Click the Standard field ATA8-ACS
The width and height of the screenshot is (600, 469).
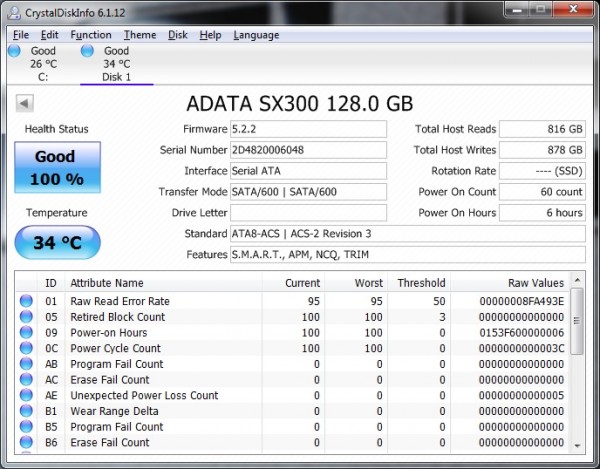tap(408, 233)
